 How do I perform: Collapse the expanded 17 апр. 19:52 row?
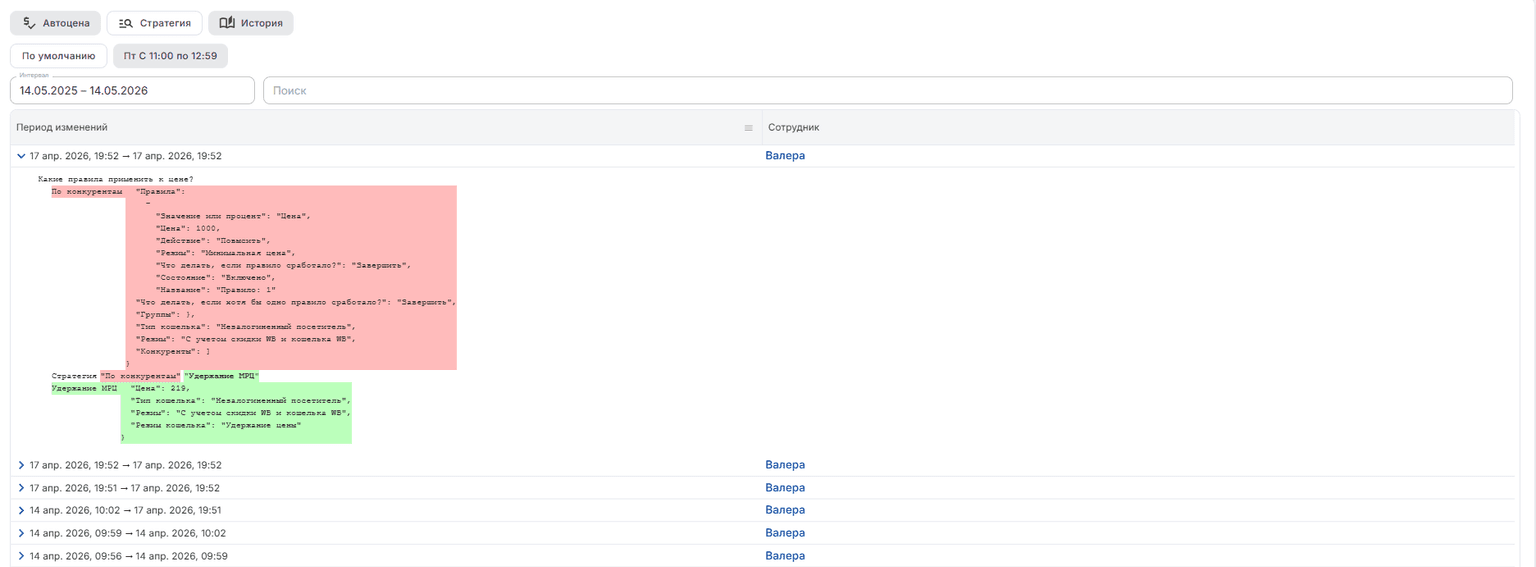click(22, 156)
